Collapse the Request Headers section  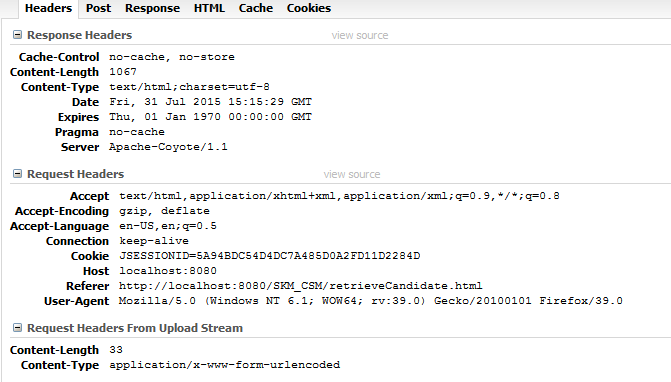(17, 174)
